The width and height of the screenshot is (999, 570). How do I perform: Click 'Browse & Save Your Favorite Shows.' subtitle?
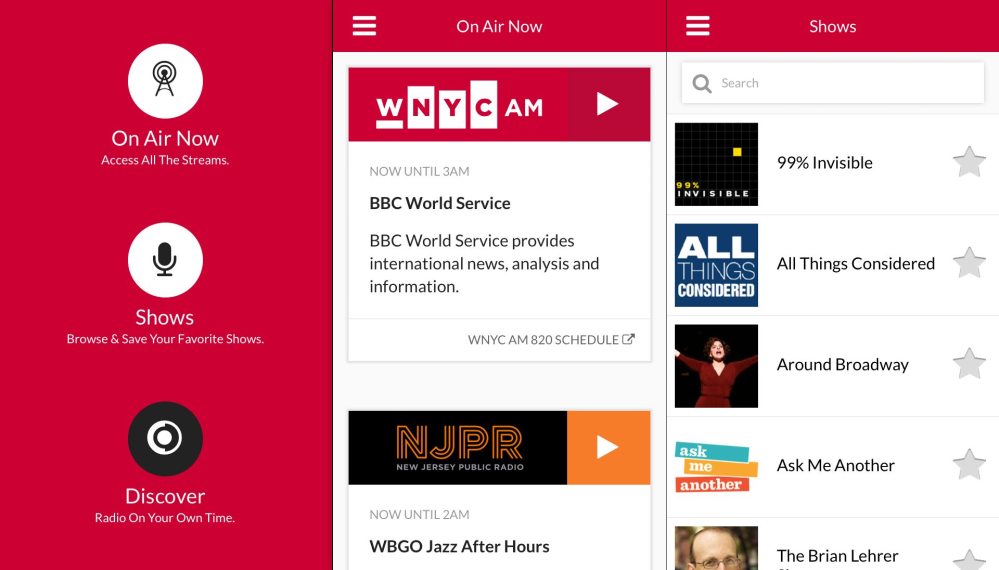pos(165,339)
